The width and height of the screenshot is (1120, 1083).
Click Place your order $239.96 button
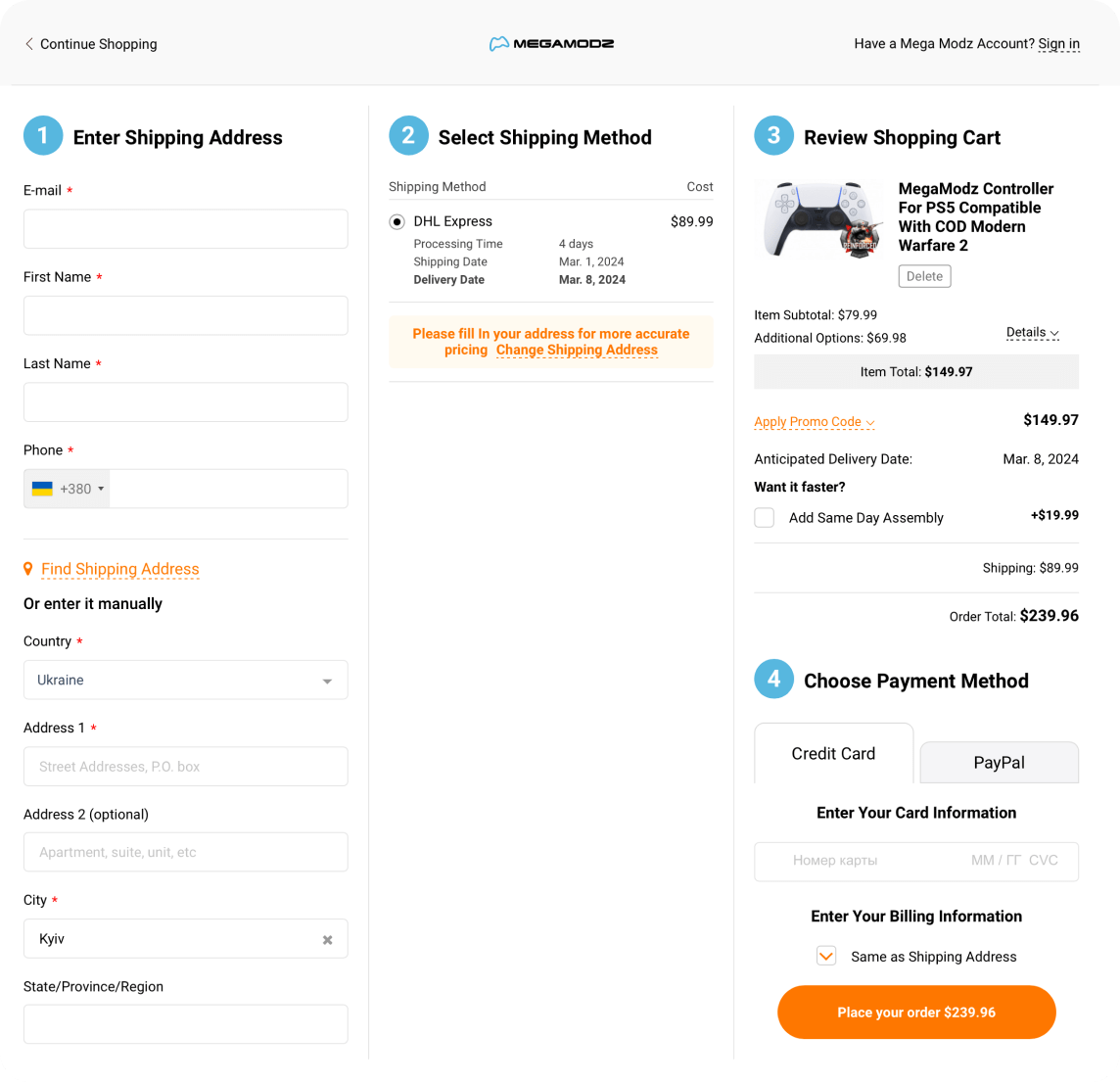tap(916, 1012)
